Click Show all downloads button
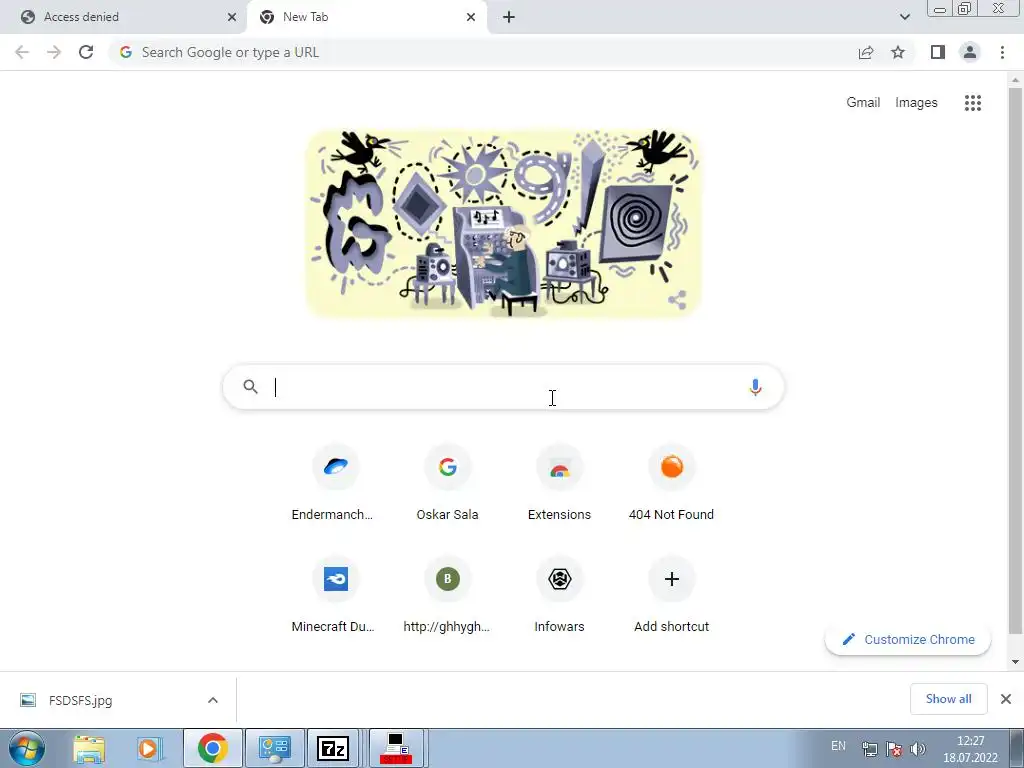This screenshot has width=1024, height=768. pyautogui.click(x=948, y=699)
